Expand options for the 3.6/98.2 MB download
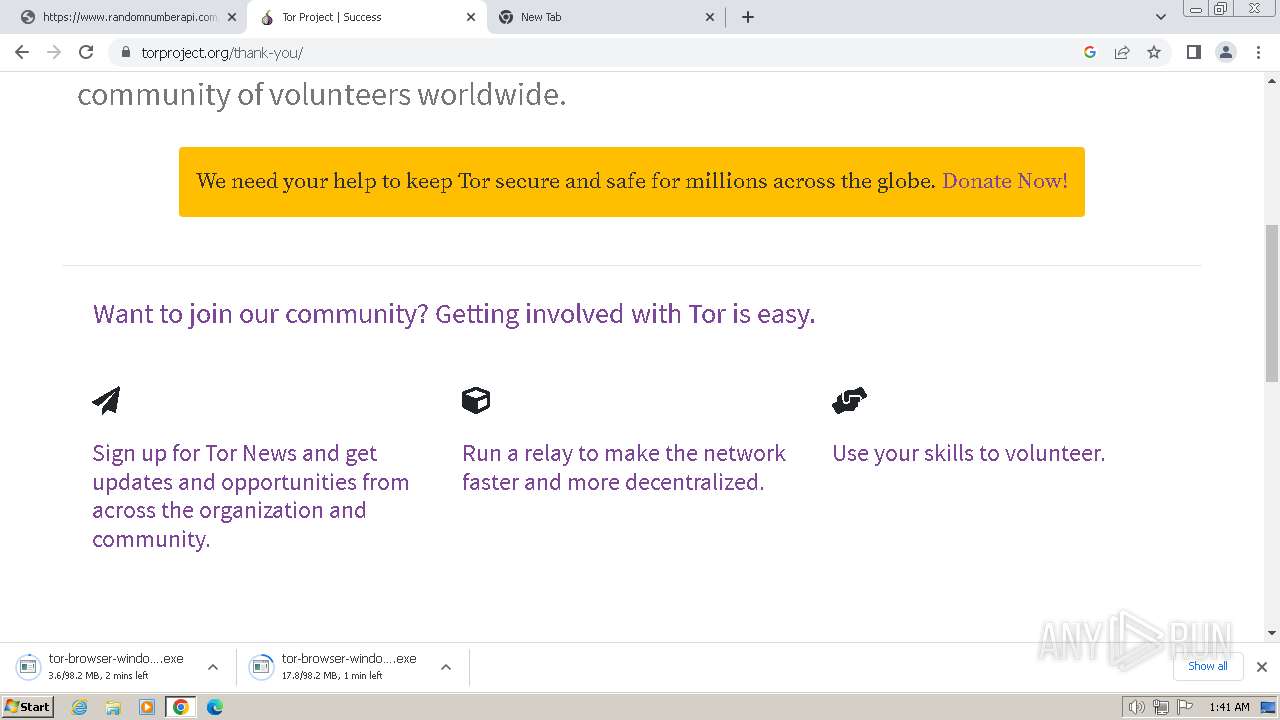1280x720 pixels. (213, 667)
